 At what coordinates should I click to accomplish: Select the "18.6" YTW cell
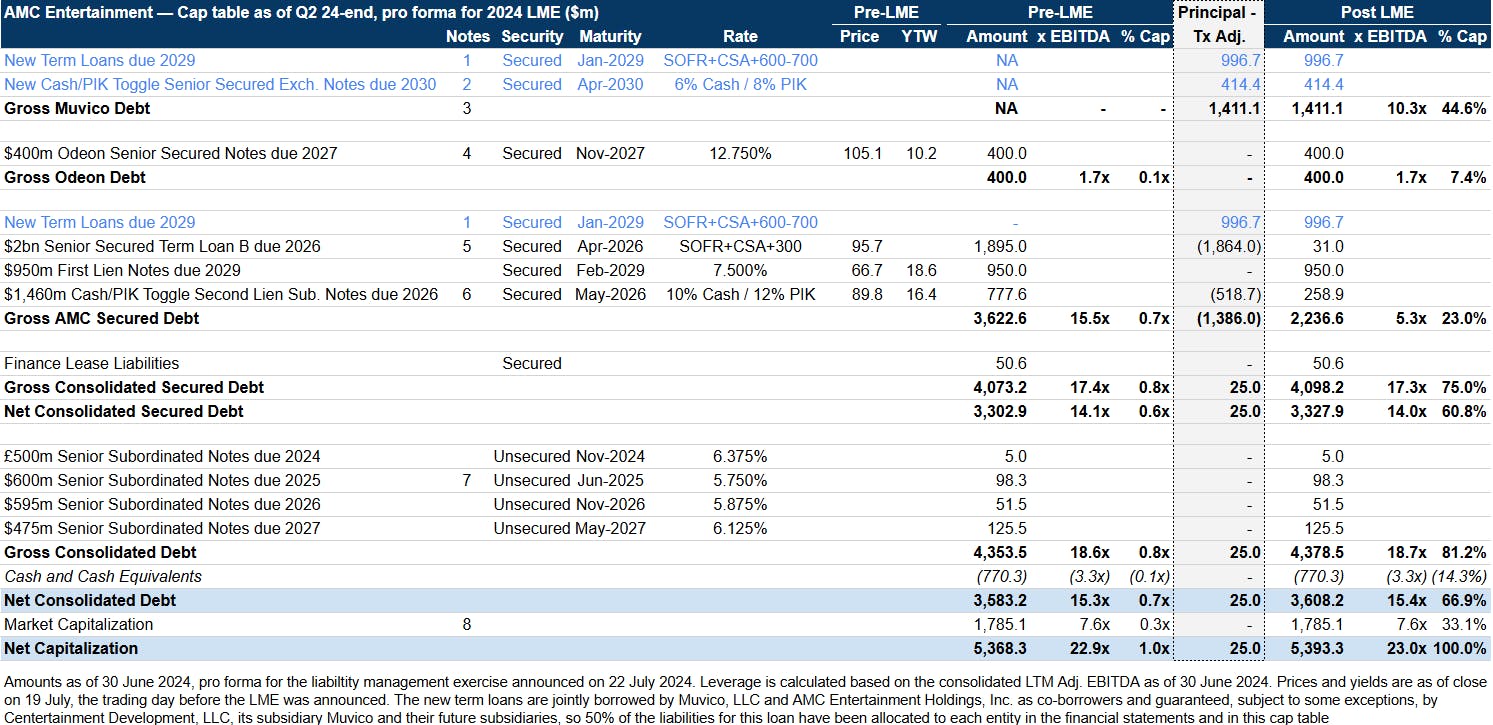921,270
